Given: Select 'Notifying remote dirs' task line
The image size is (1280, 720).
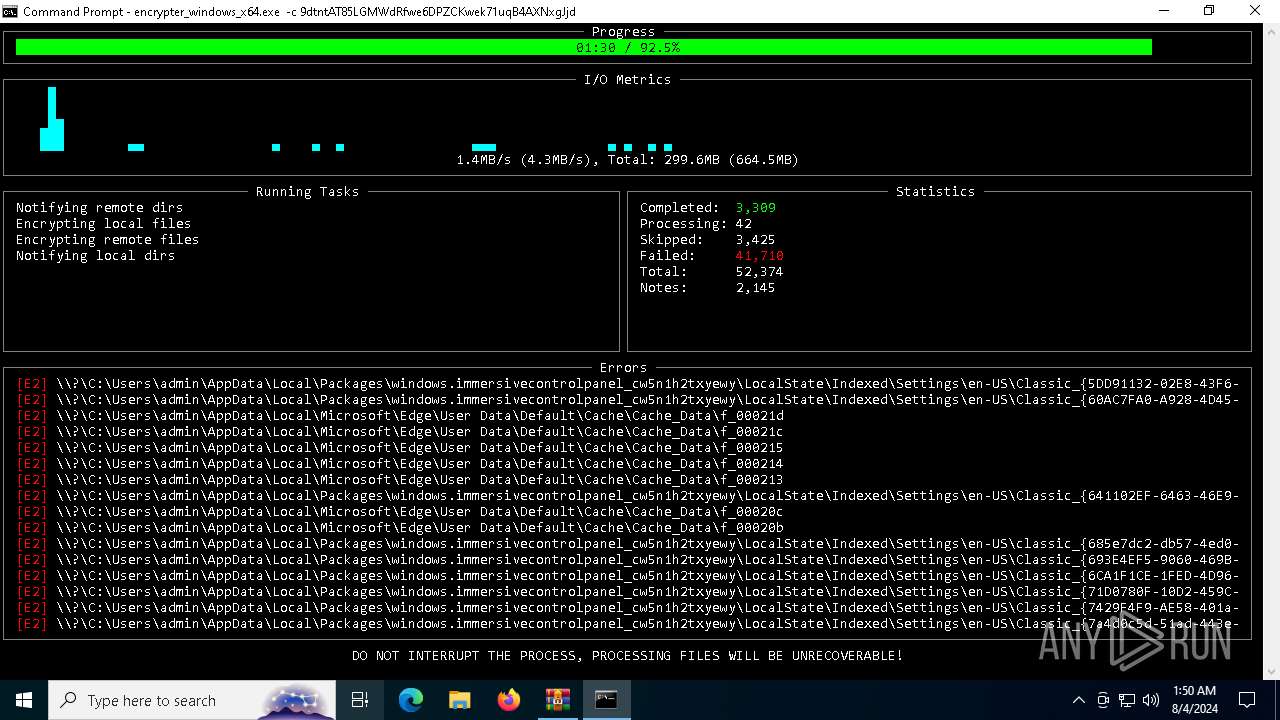Looking at the screenshot, I should pyautogui.click(x=99, y=208).
